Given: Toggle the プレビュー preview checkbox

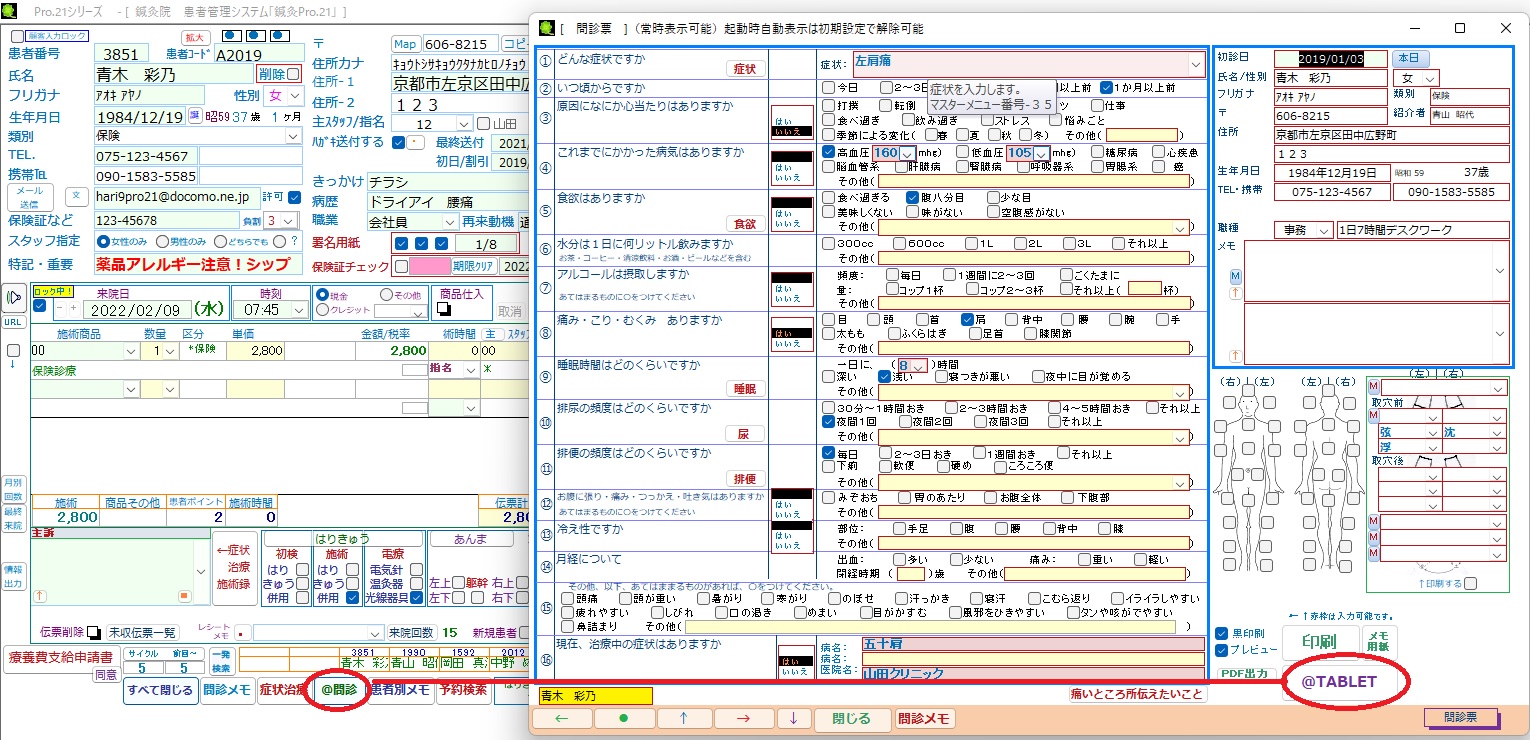Looking at the screenshot, I should (x=1222, y=650).
